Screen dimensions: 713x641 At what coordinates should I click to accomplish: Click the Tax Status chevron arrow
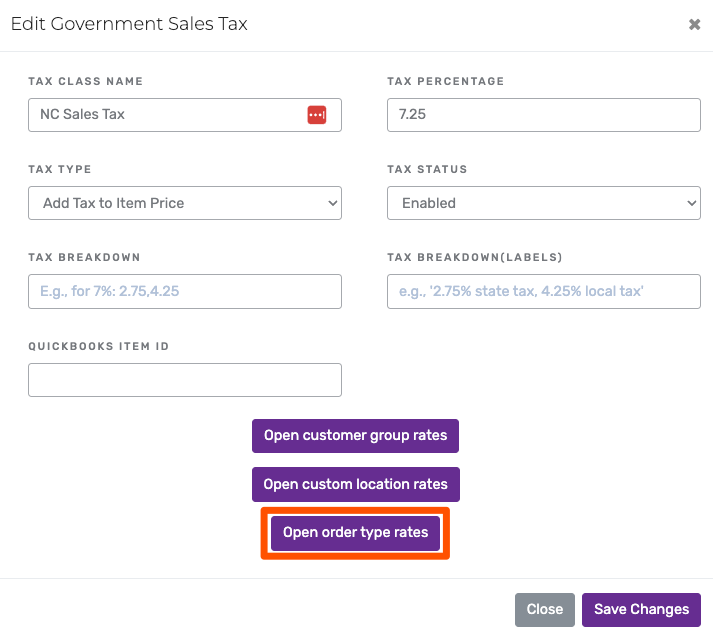691,203
